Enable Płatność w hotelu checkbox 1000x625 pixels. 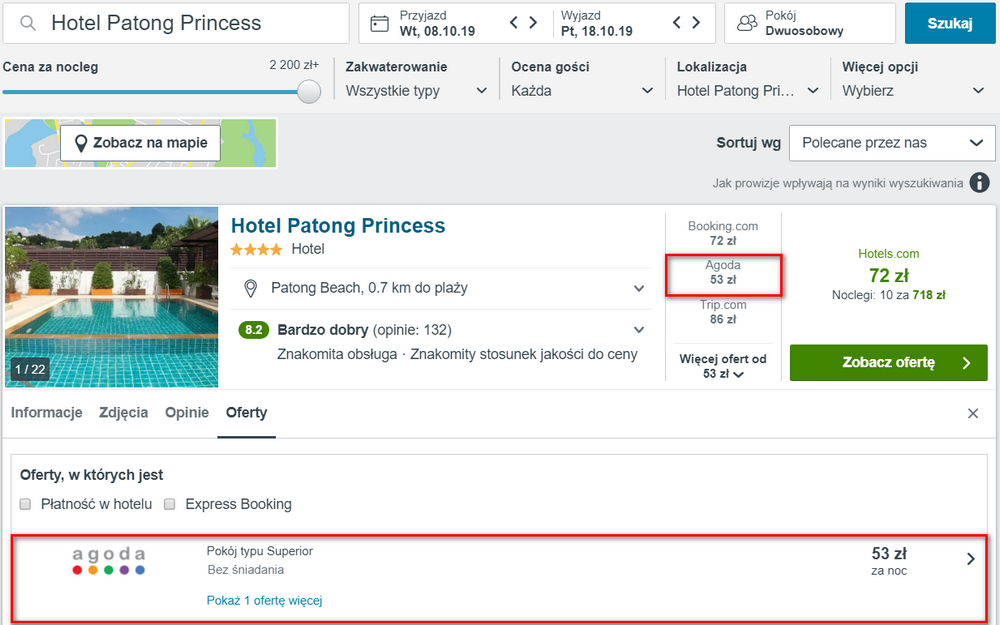point(26,504)
